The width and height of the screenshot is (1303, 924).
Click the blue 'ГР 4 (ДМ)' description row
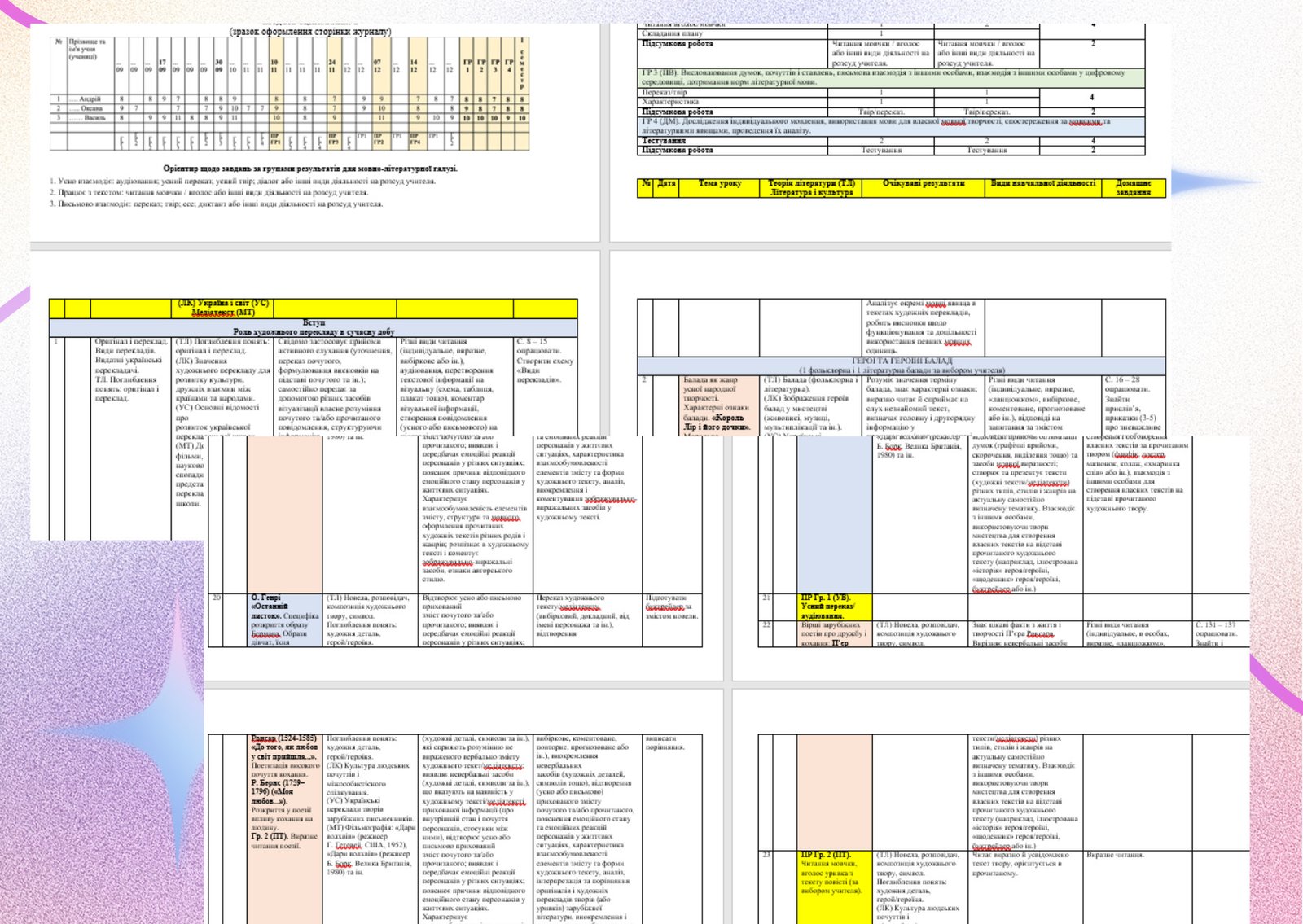click(x=893, y=126)
